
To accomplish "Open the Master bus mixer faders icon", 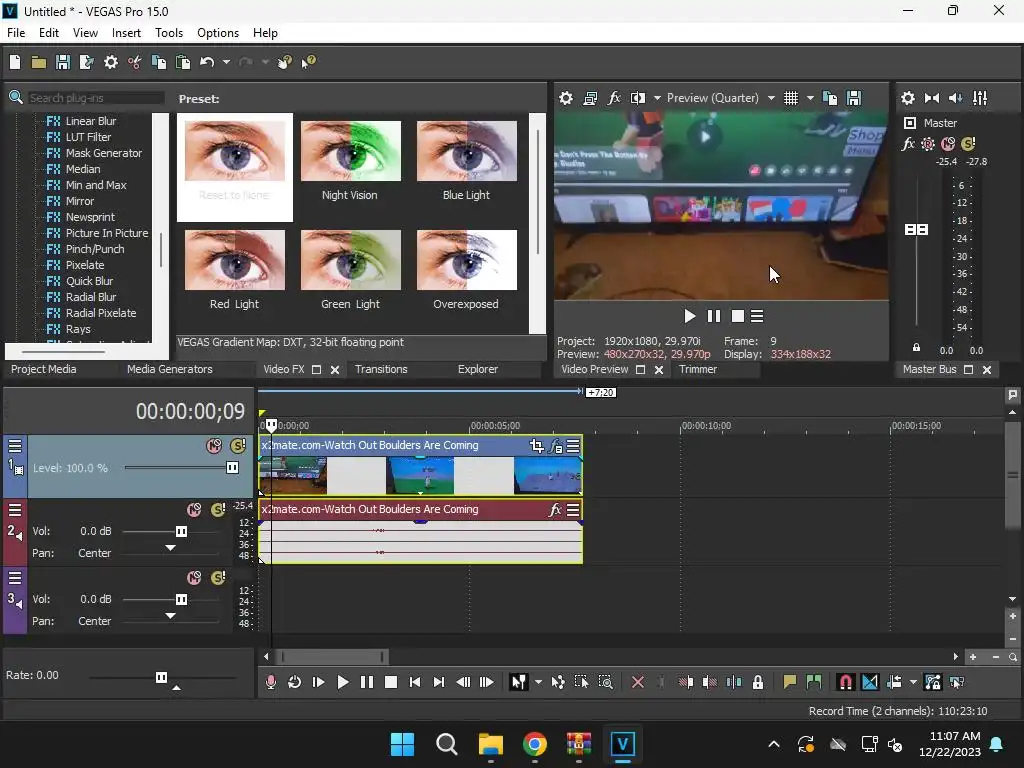I will (x=980, y=98).
